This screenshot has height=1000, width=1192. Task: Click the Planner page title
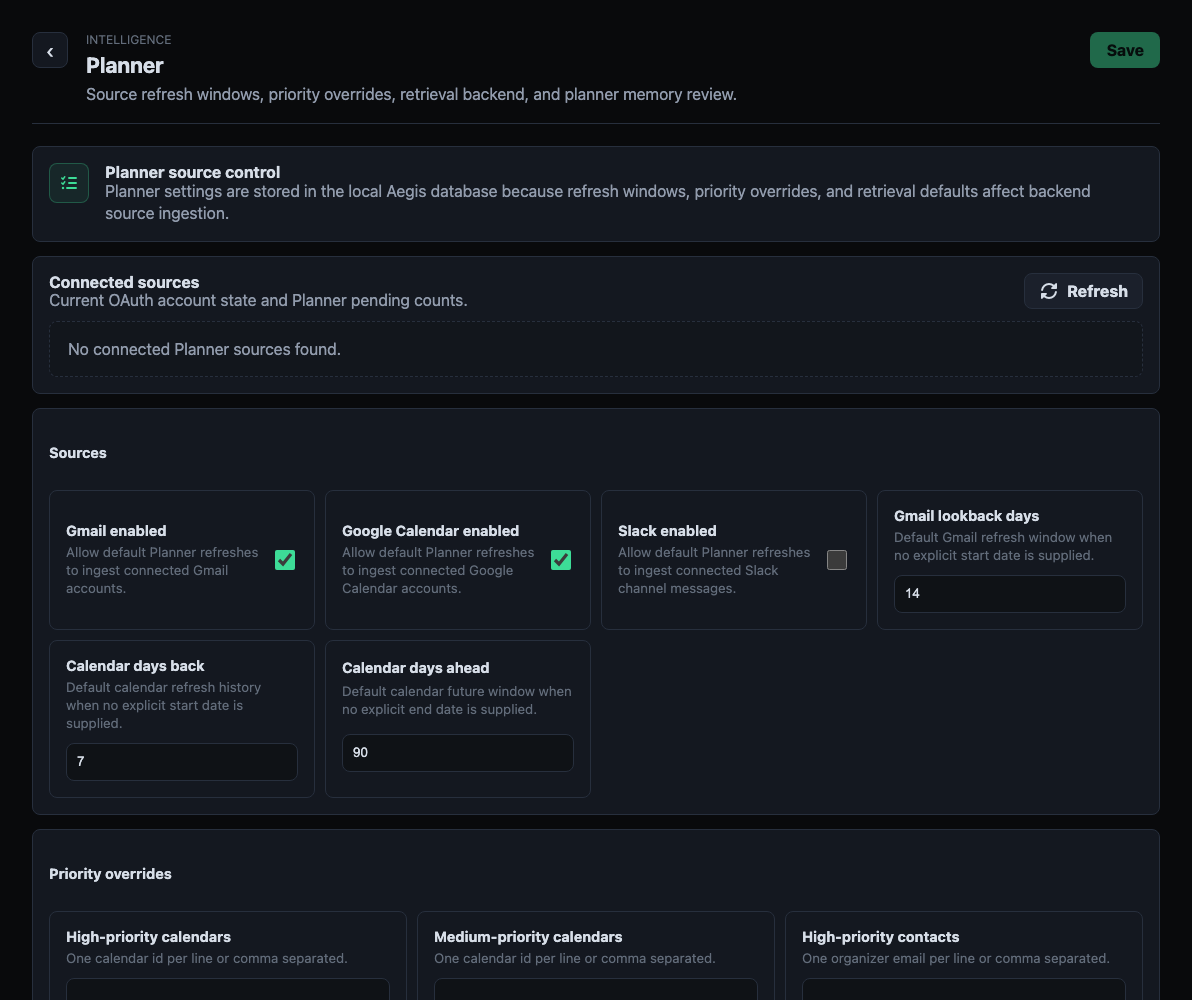pos(125,65)
